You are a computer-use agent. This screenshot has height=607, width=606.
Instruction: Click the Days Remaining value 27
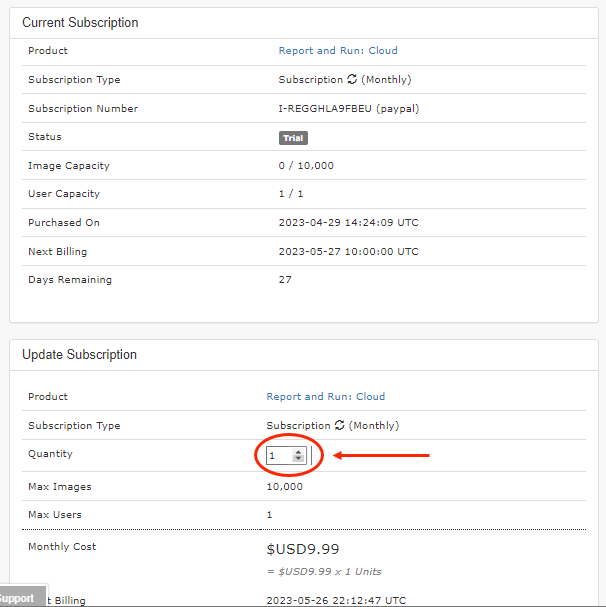(285, 280)
